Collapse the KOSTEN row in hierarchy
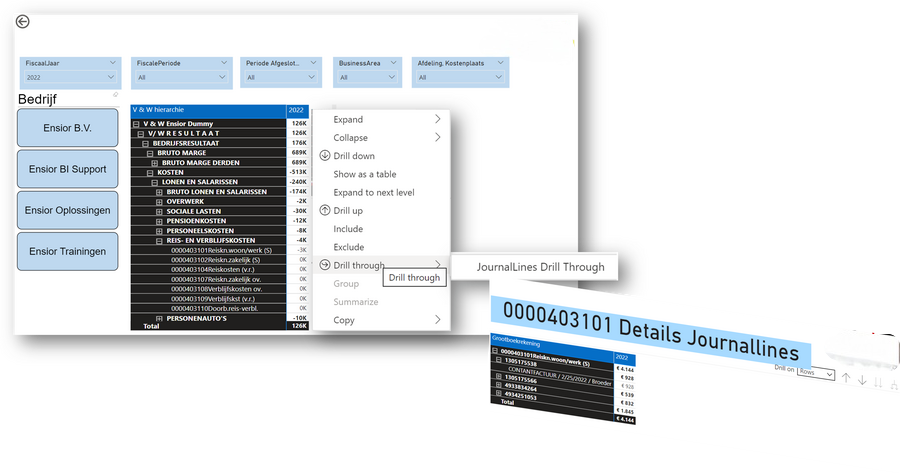Screen dimensions: 900x474 (150, 172)
